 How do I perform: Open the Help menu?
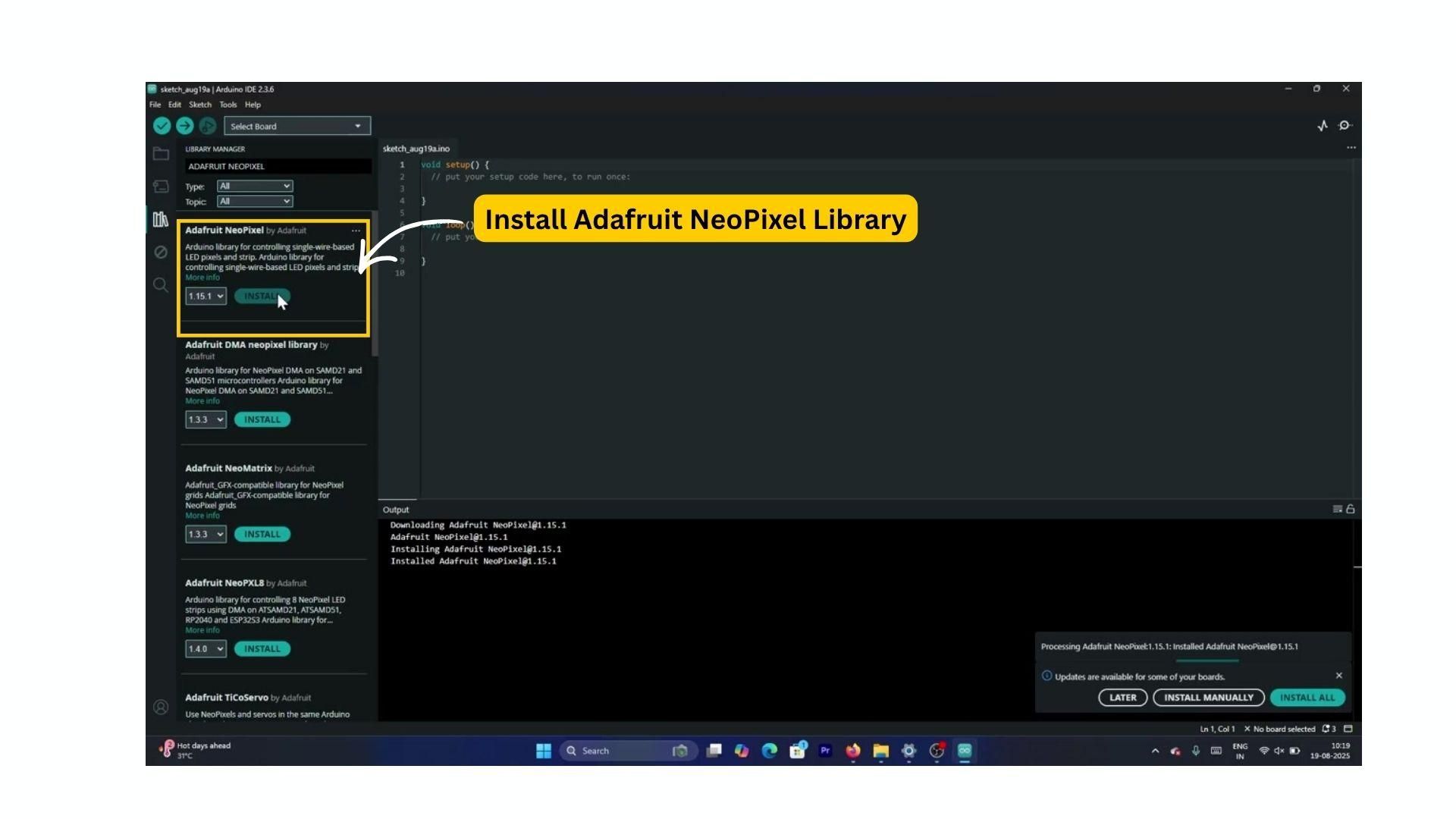[x=253, y=105]
